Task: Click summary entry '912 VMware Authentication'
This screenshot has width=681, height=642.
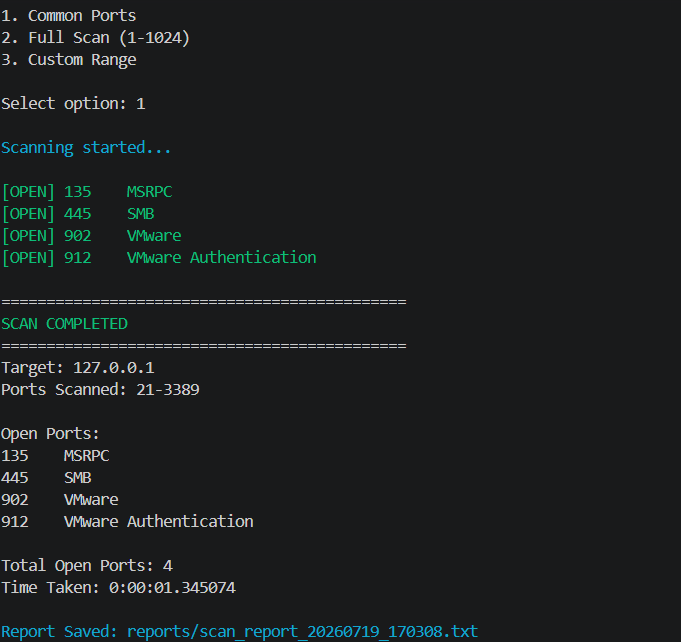Action: tap(127, 522)
